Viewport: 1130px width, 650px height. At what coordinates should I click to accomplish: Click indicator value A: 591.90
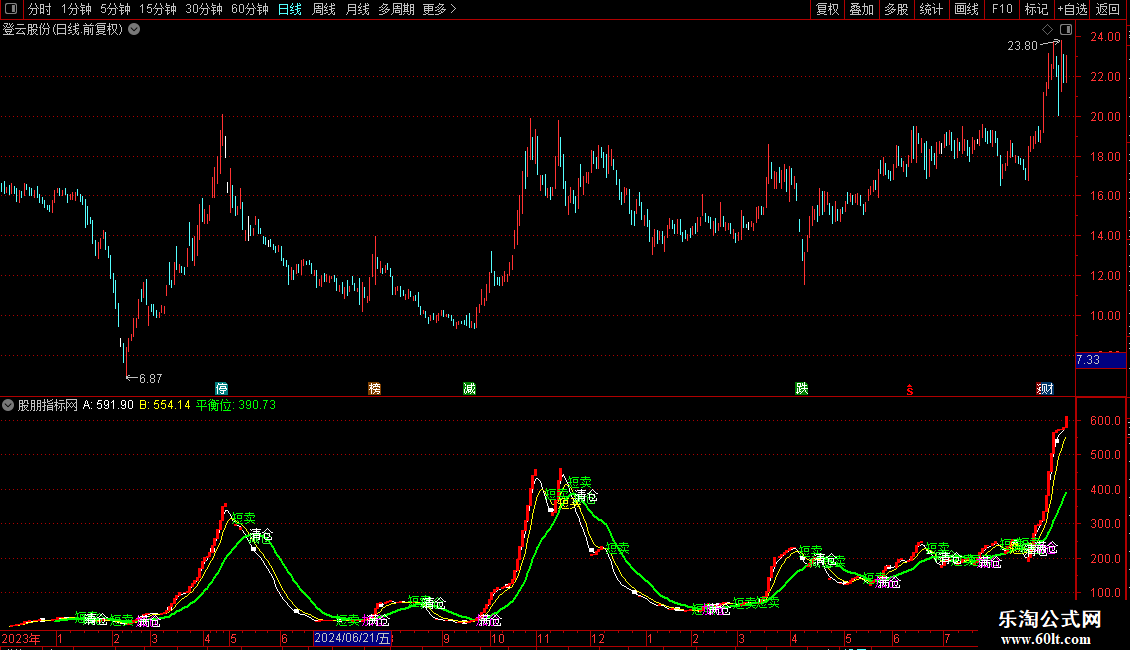[x=108, y=405]
